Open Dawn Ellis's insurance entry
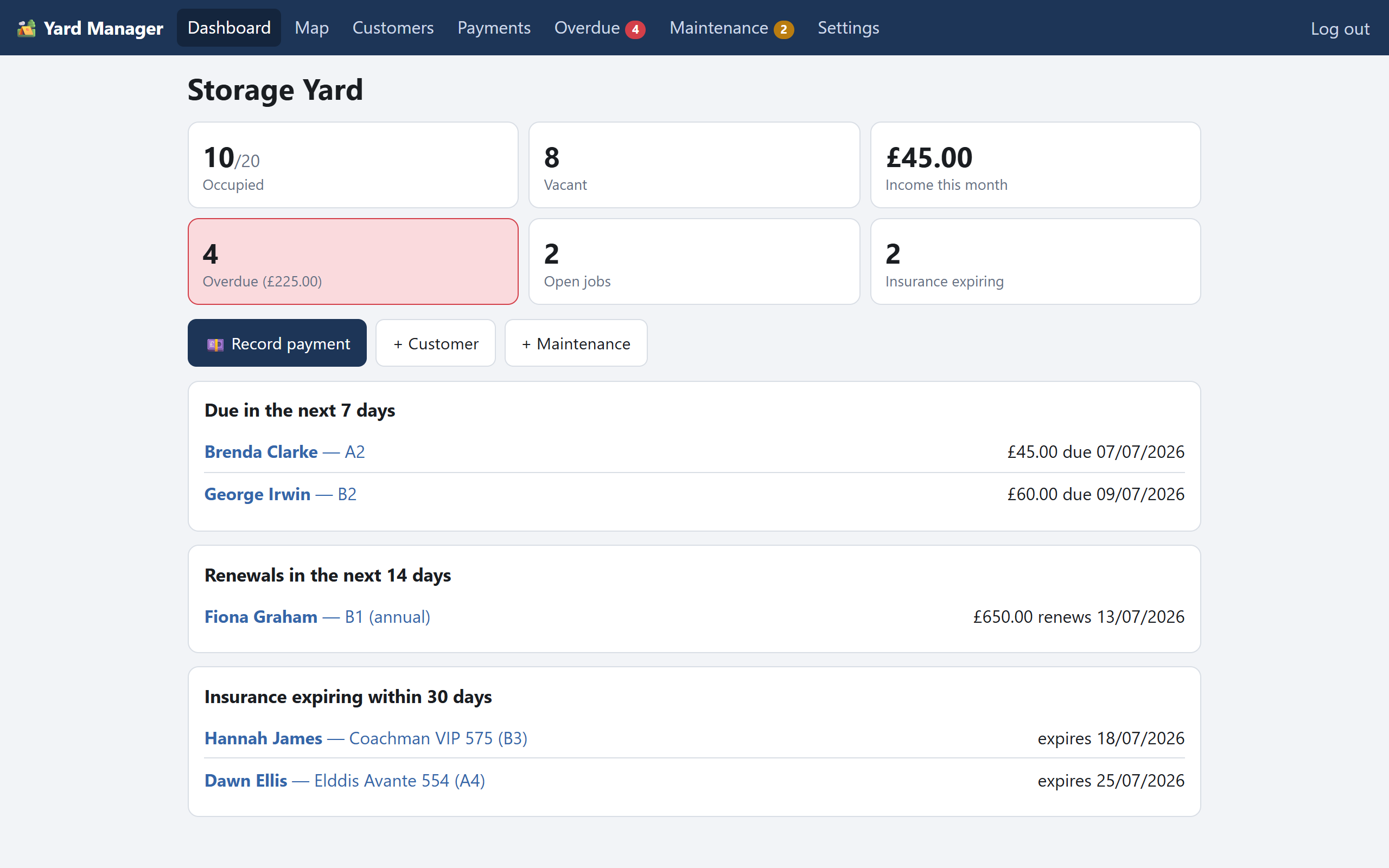This screenshot has width=1389, height=868. tap(345, 781)
